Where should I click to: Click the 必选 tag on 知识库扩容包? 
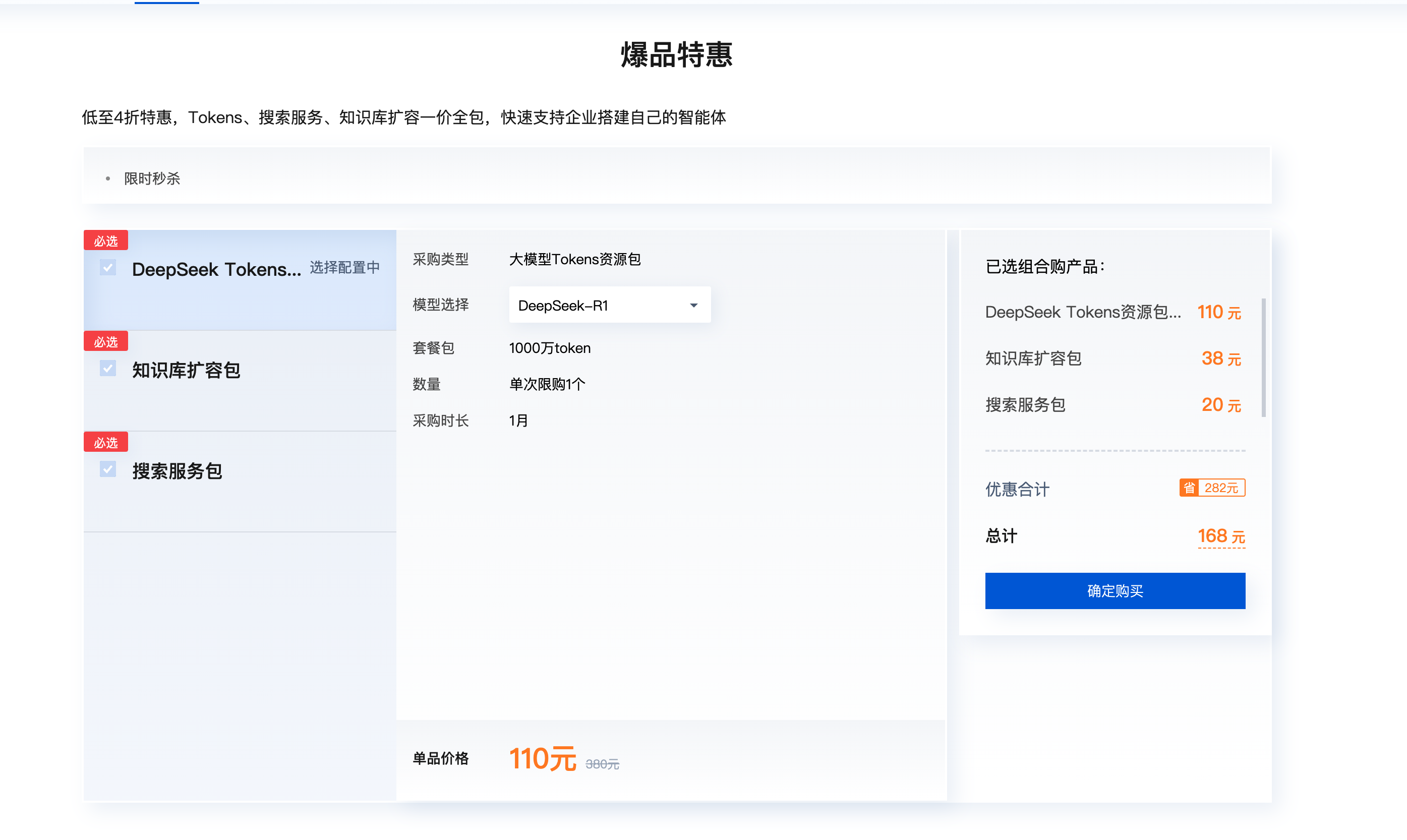point(106,341)
